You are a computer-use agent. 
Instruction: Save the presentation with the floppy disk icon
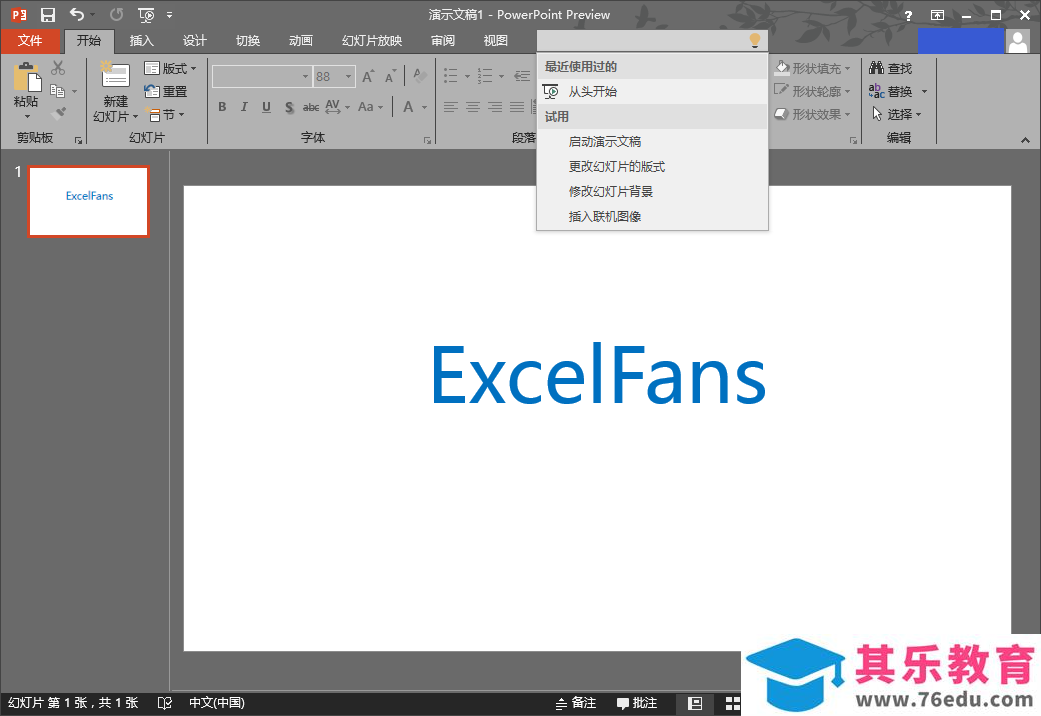click(48, 15)
